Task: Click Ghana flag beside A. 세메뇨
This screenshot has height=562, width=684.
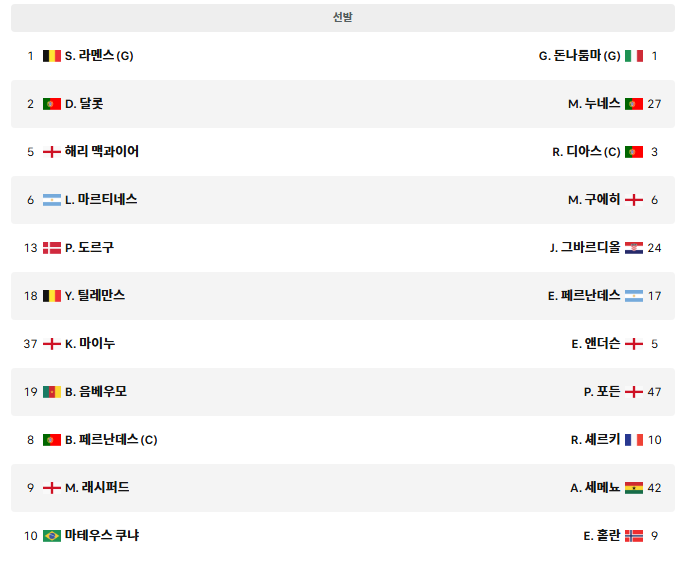Action: coord(633,488)
